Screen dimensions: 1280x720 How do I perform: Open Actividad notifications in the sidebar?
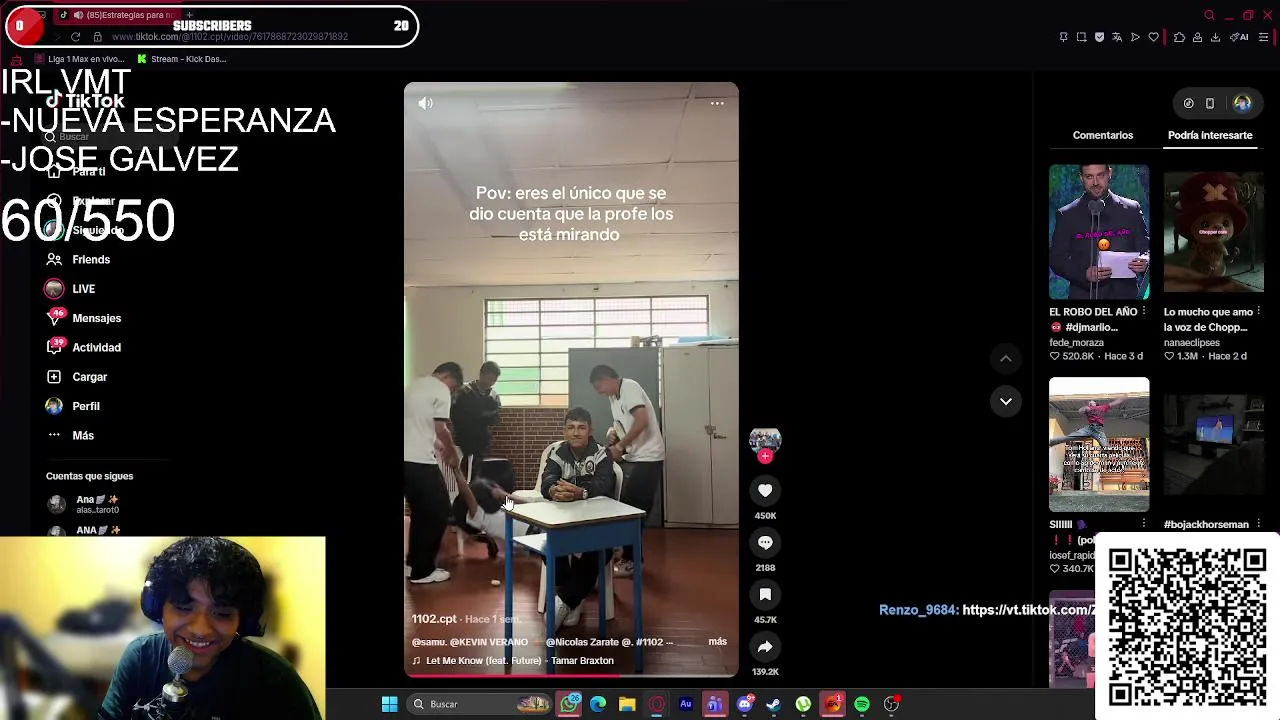(x=83, y=347)
